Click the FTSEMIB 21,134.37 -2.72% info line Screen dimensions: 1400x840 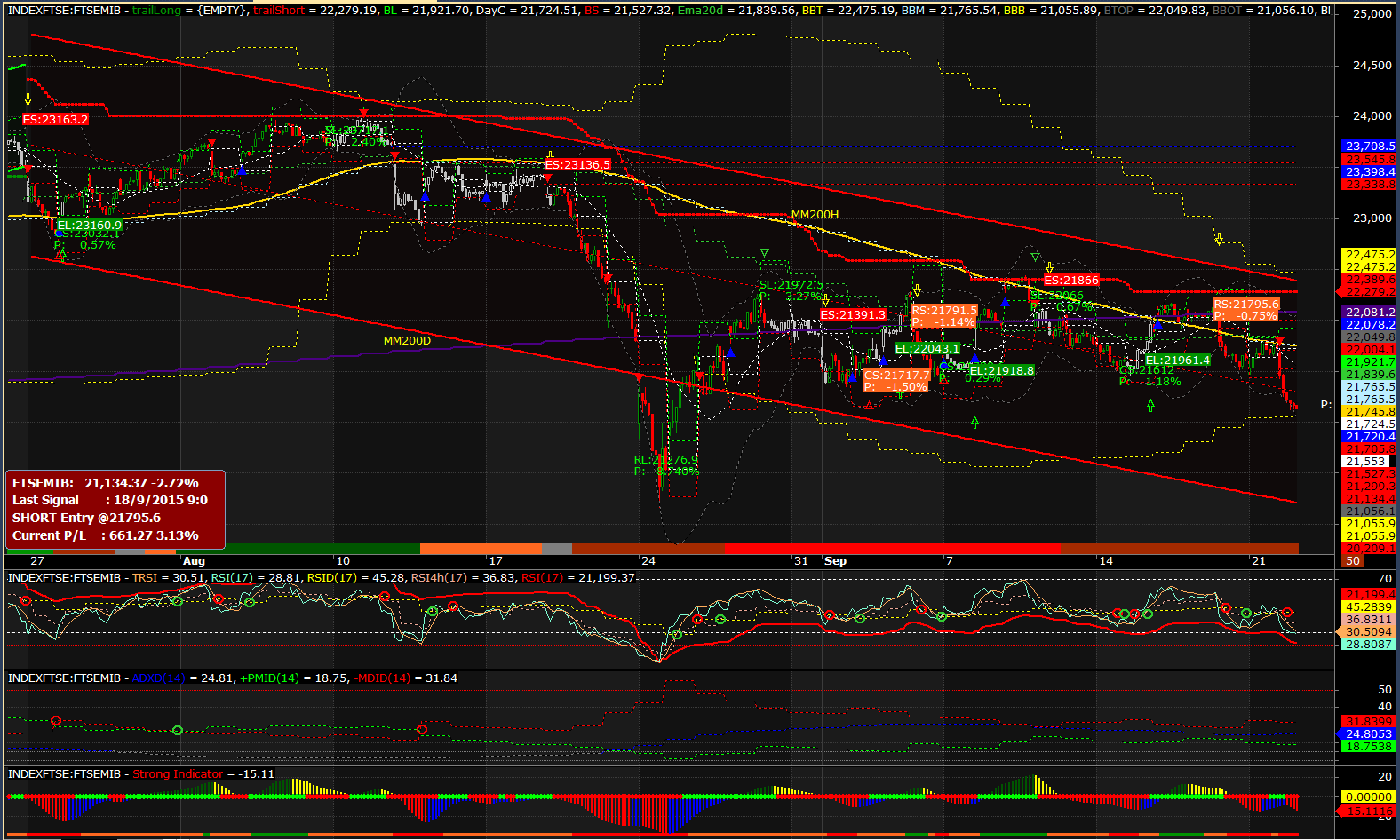click(x=106, y=483)
